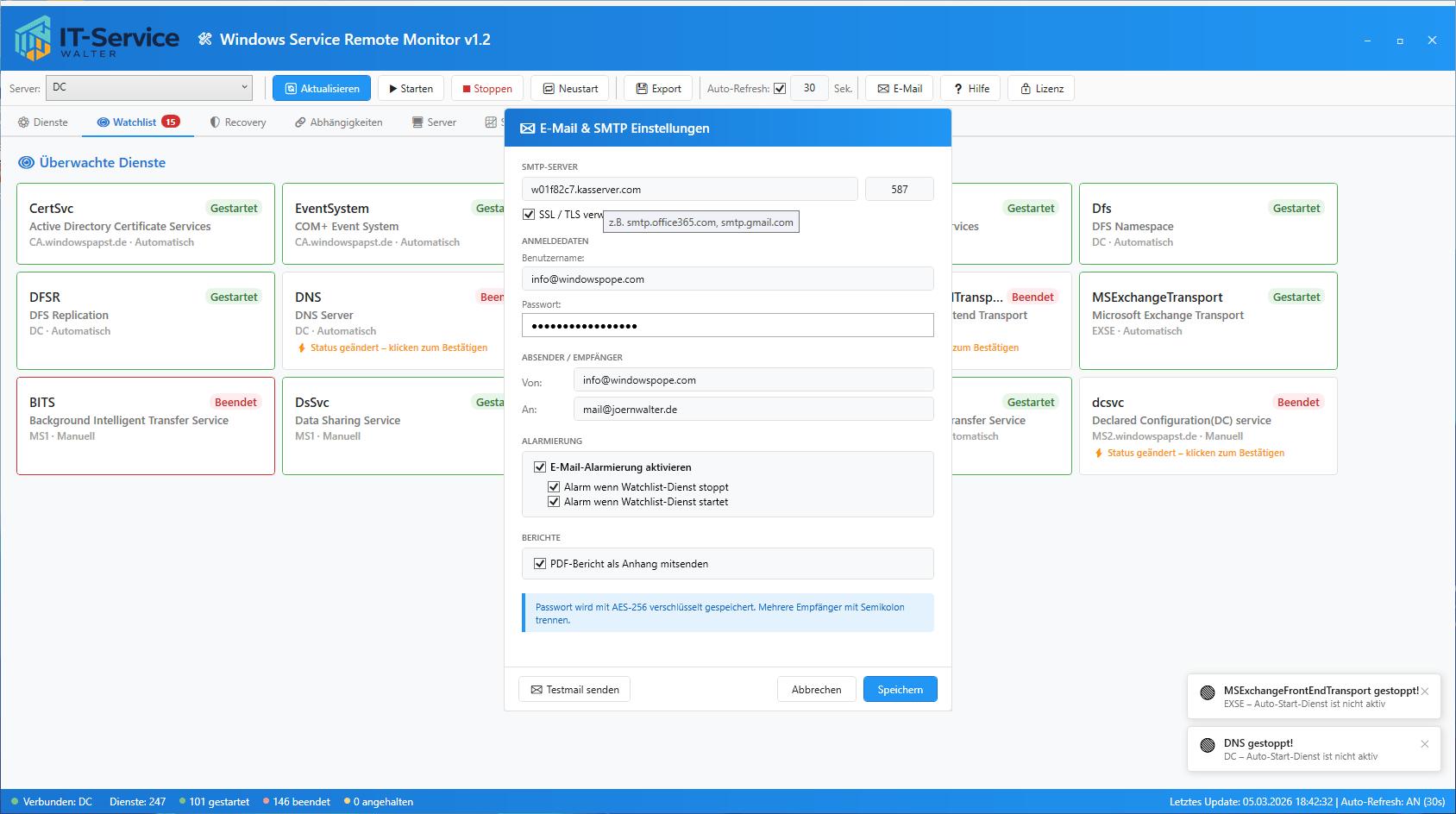Click the Speichern button
This screenshot has height=814, width=1456.
click(900, 690)
